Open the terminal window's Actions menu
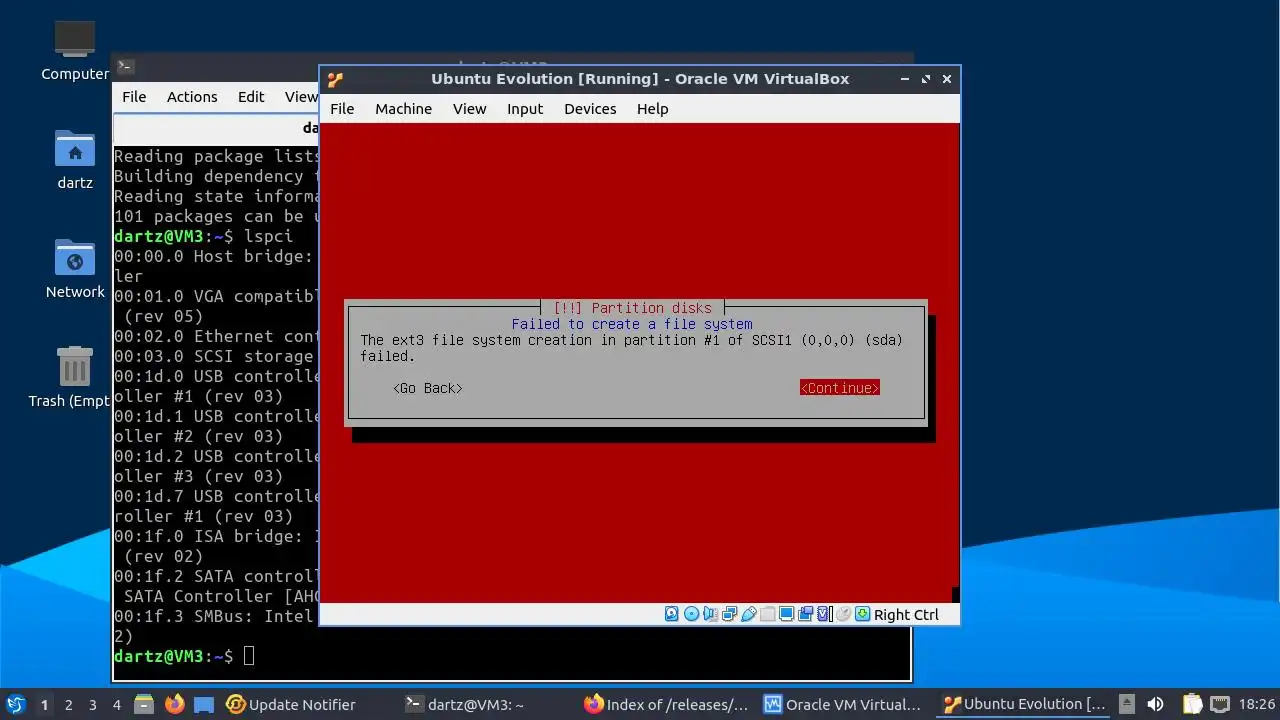The image size is (1280, 720). [x=192, y=97]
